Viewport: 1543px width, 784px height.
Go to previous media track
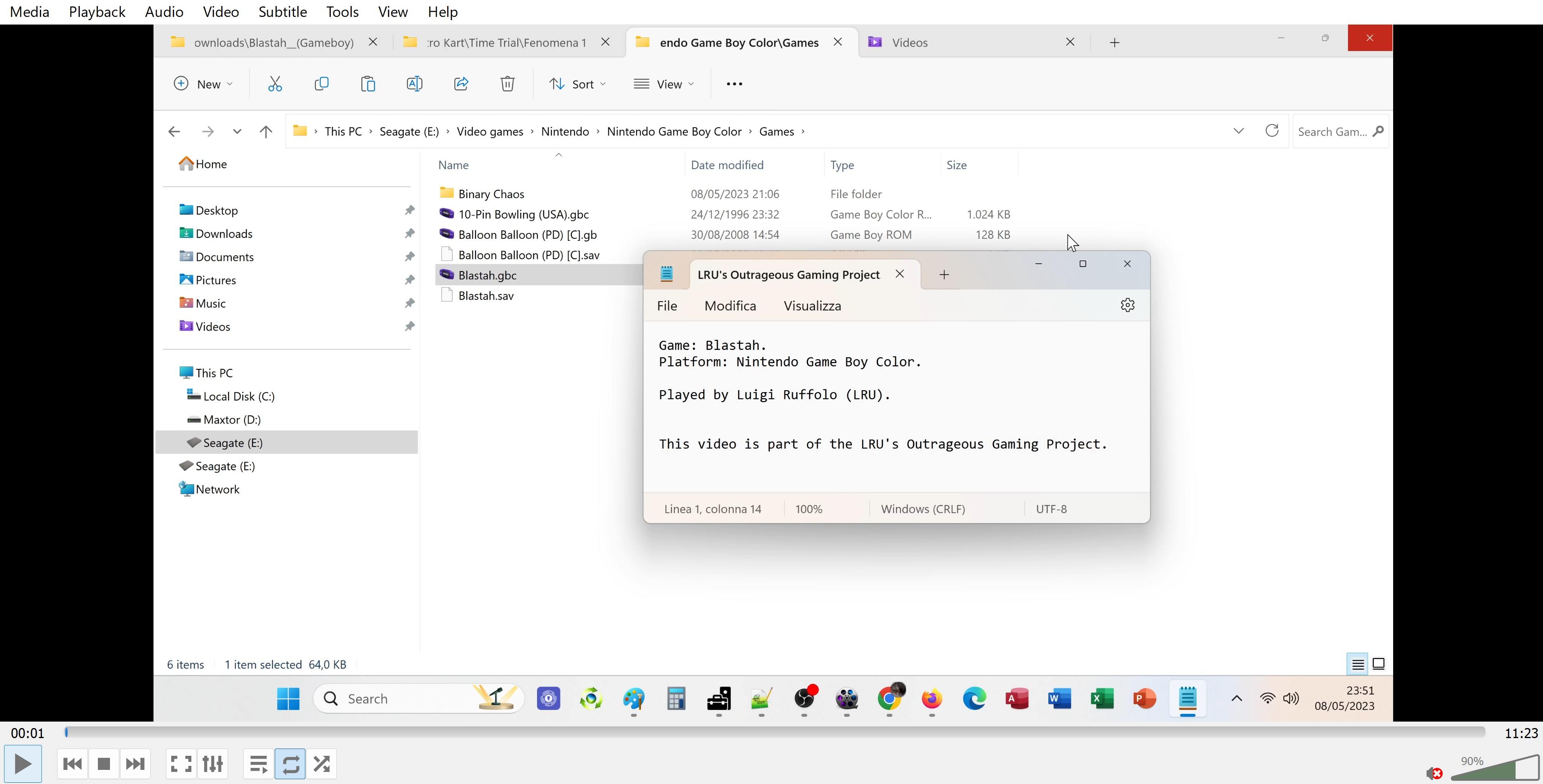(x=73, y=763)
